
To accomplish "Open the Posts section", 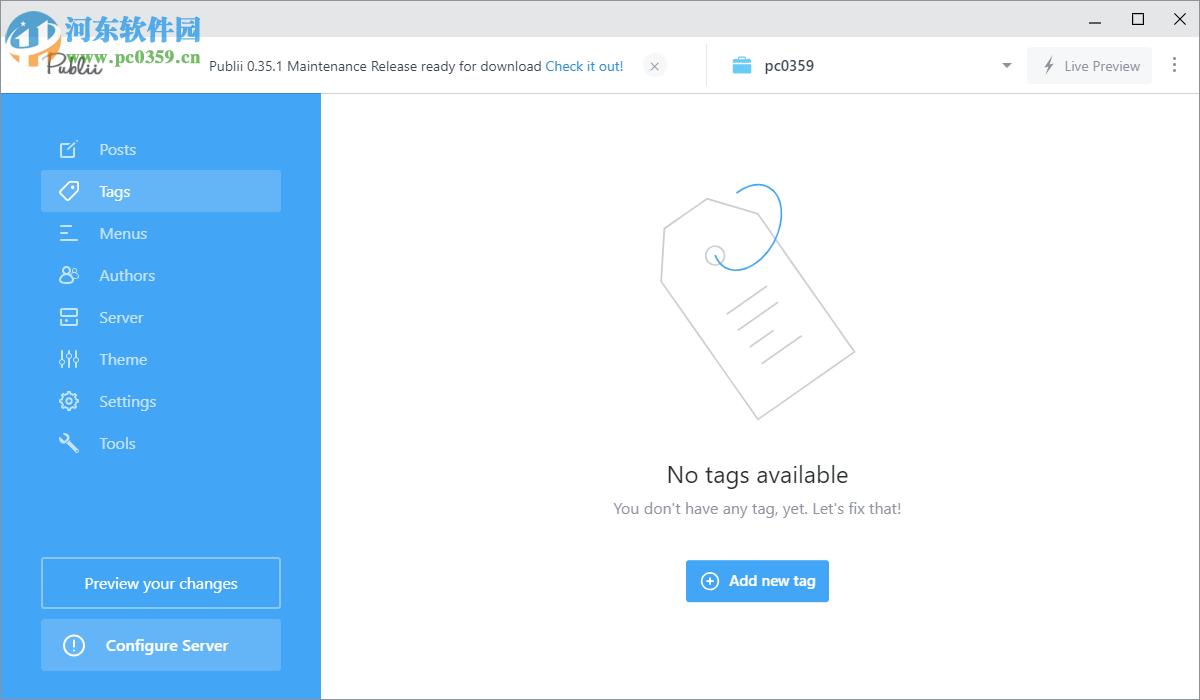I will point(161,149).
